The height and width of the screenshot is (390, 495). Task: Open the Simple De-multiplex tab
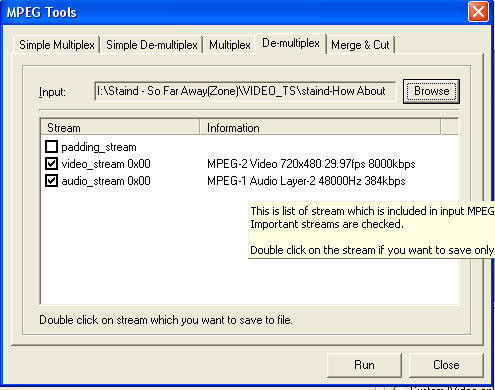pos(152,45)
